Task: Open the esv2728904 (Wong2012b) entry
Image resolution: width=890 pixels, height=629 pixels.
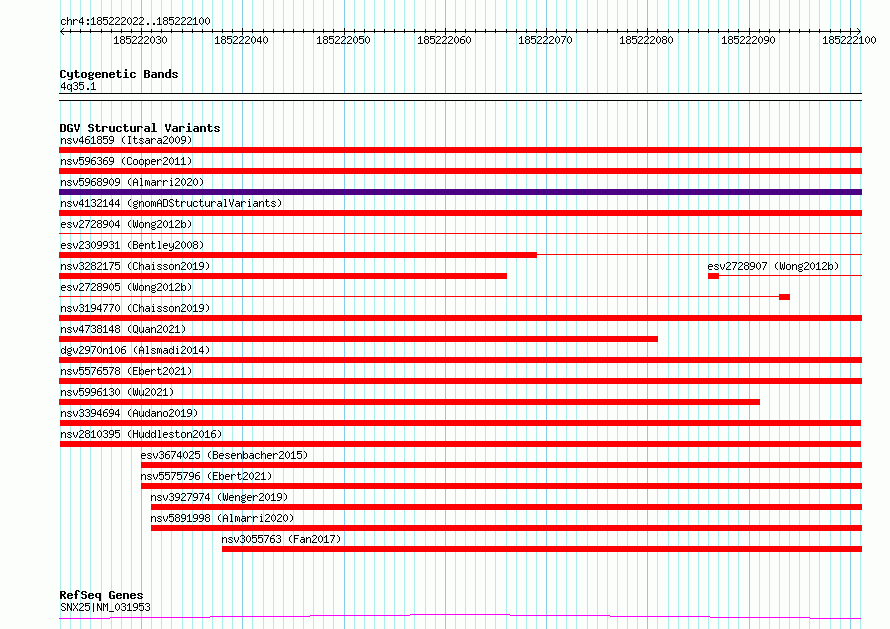Action: click(126, 224)
